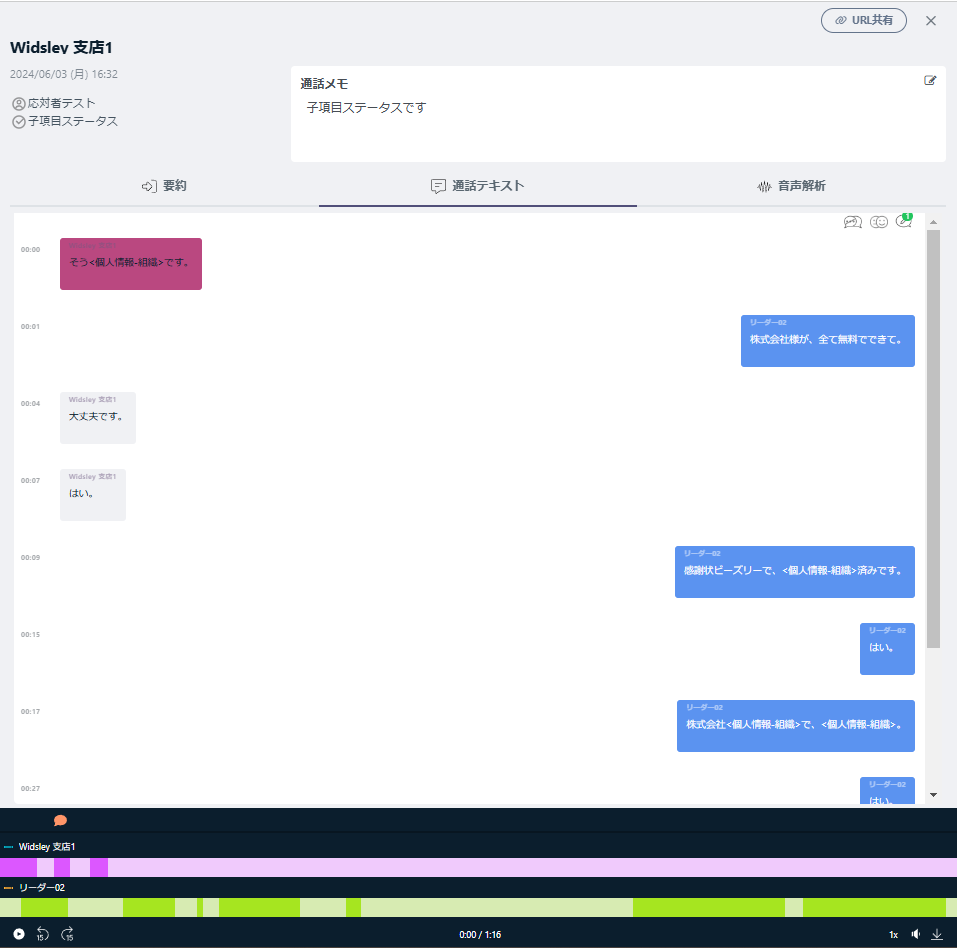
Task: Switch to the 要約 tab
Action: pyautogui.click(x=164, y=186)
